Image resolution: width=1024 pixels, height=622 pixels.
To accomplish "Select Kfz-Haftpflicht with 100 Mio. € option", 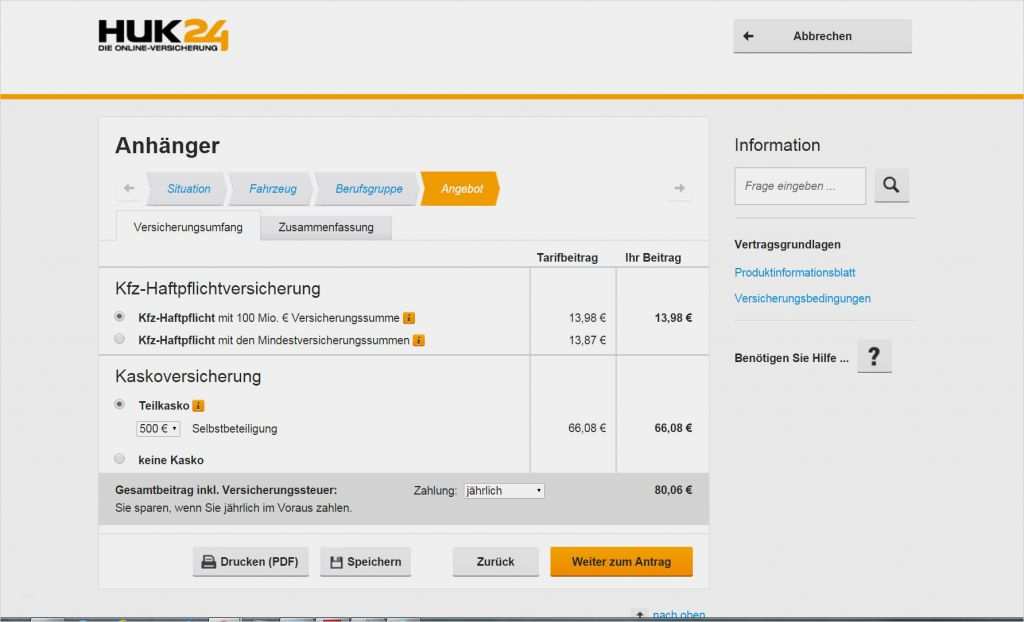I will pyautogui.click(x=120, y=317).
